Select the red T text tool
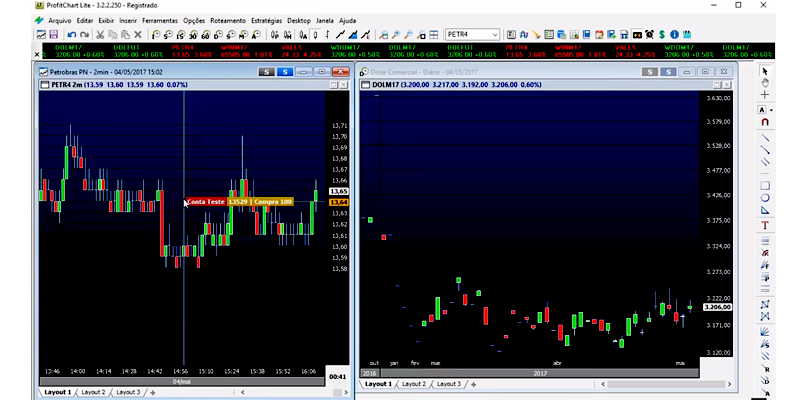Viewport: 800px width, 400px height. pyautogui.click(x=765, y=226)
